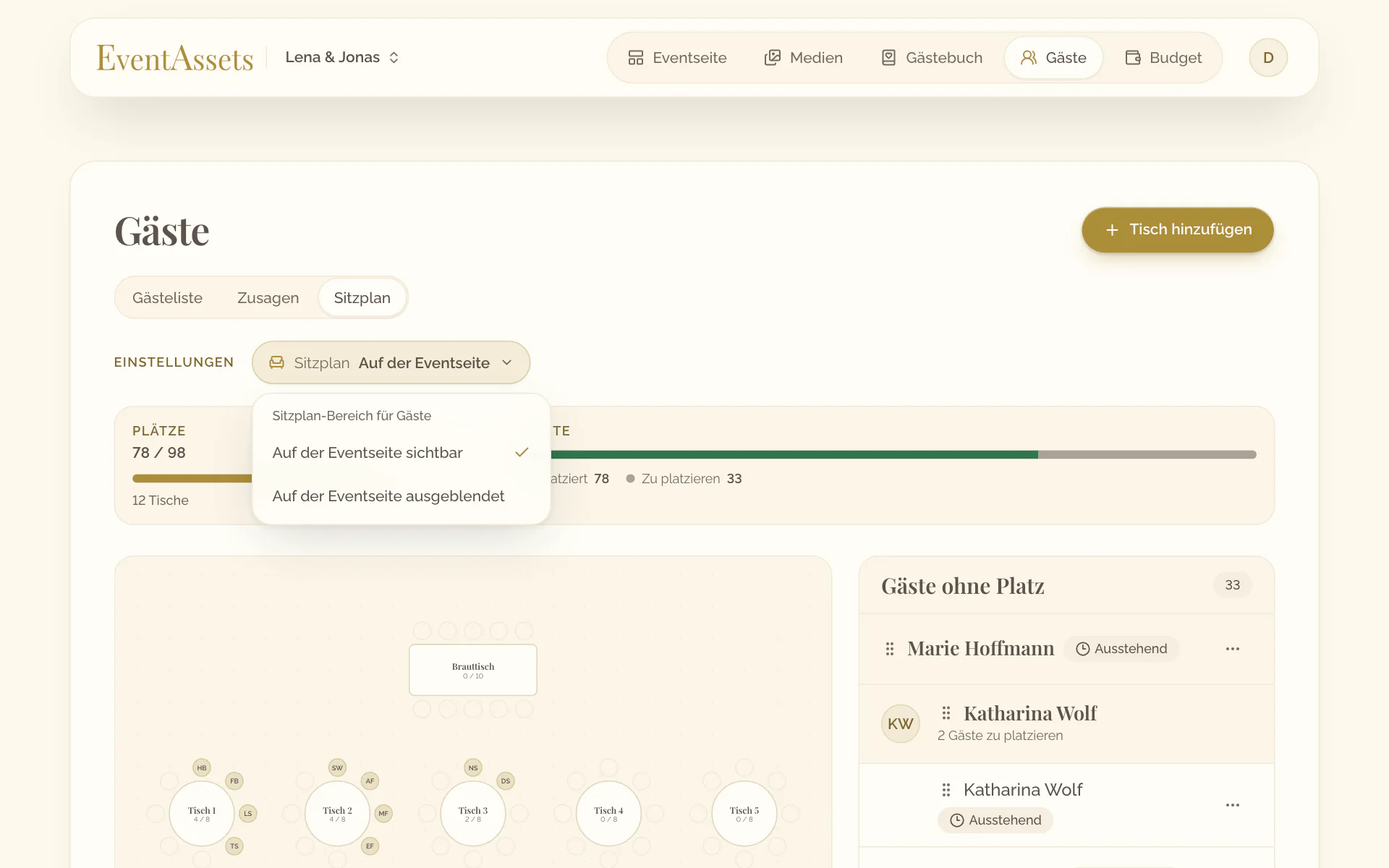The image size is (1389, 868).
Task: Select the active Gäste nav item
Action: 1053,58
